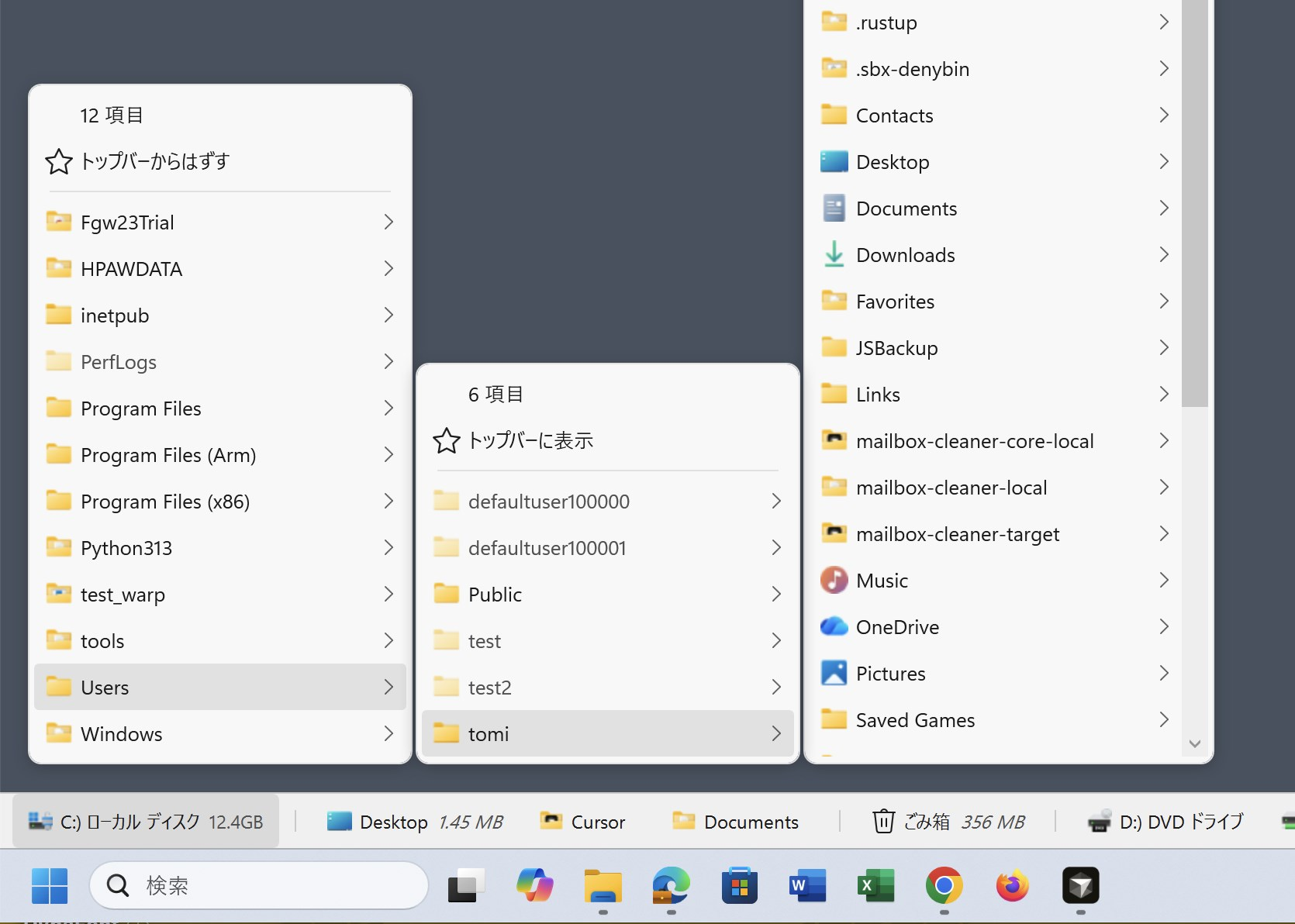
Task: Click the C:) ローカル ディスク top bar button
Action: pyautogui.click(x=146, y=821)
